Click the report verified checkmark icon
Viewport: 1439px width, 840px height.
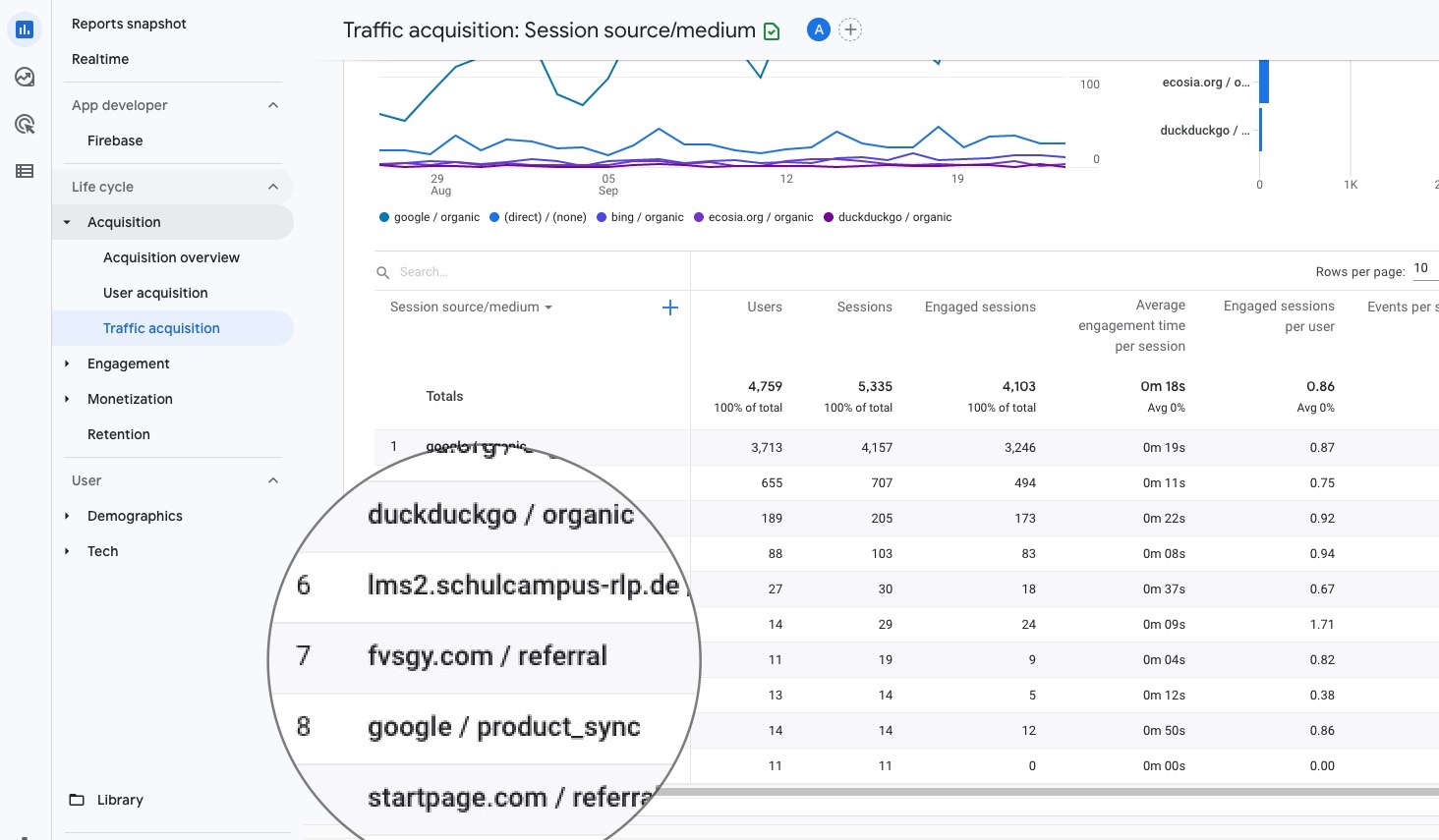[772, 31]
